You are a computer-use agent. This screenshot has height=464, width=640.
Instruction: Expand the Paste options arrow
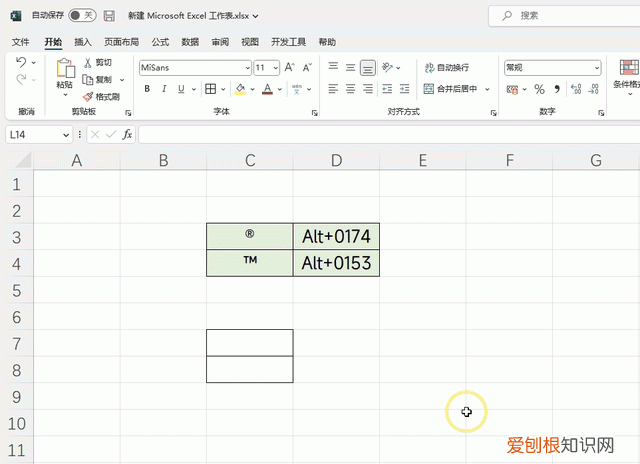tap(65, 95)
